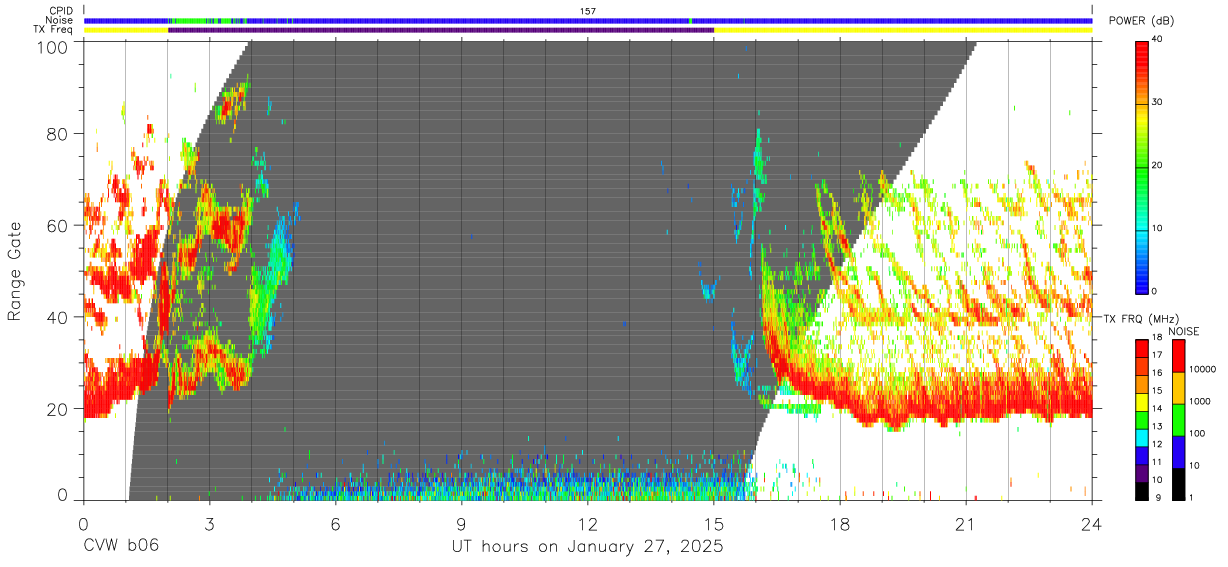The width and height of the screenshot is (1228, 567).
Task: Click the UT hours on January 27, 2025 title
Action: 588,547
